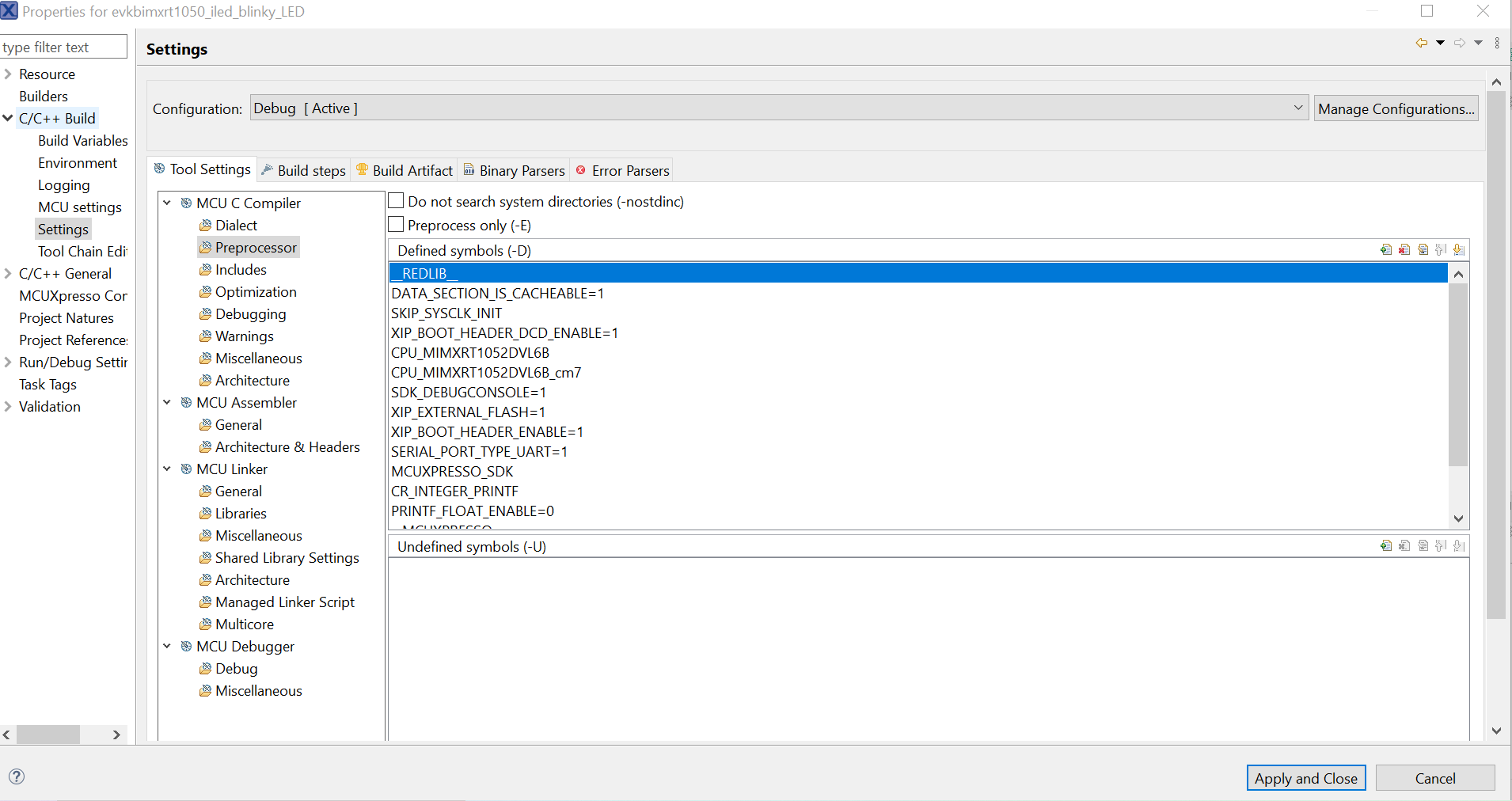Collapse the MCU Linker tree node
The width and height of the screenshot is (1512, 801).
[167, 469]
